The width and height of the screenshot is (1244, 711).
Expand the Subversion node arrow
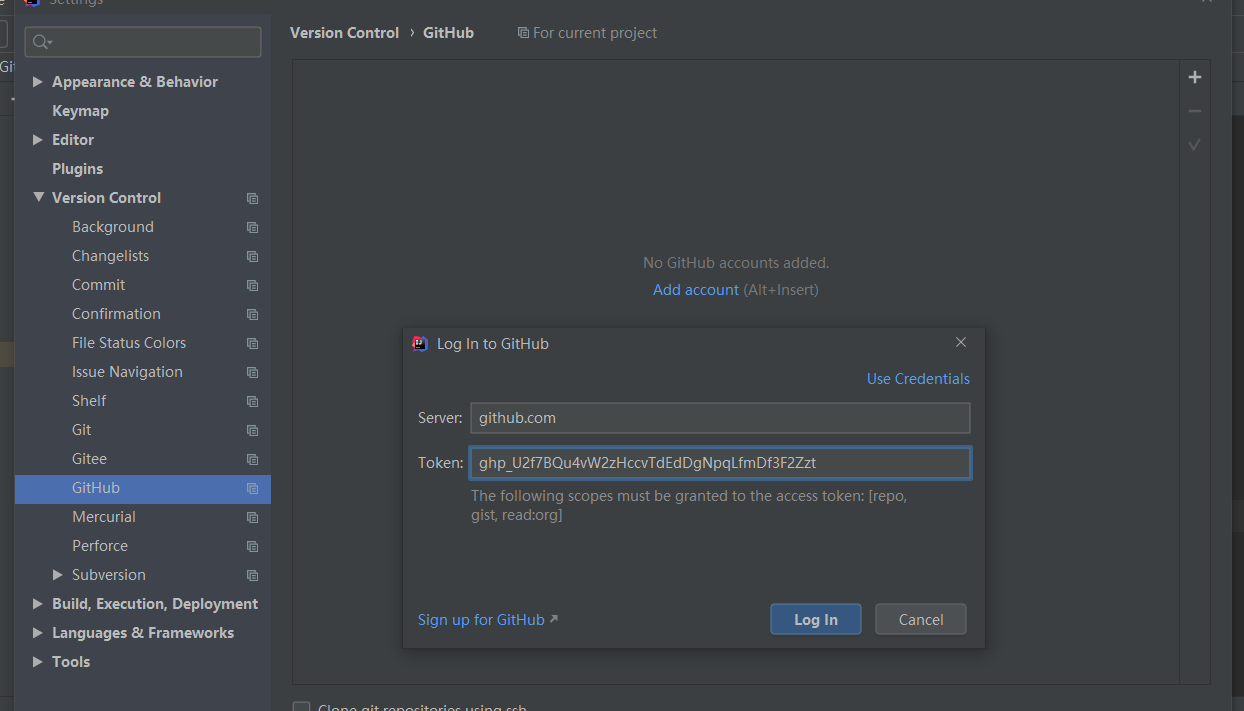(58, 575)
